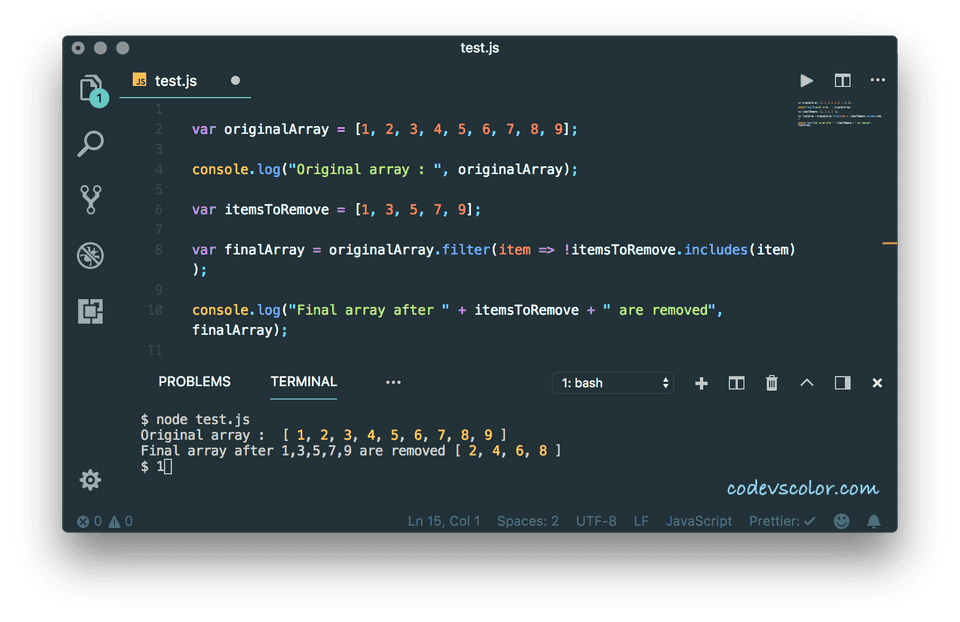960x622 pixels.
Task: Change indentation via 'Spaces: 2'
Action: coord(528,522)
